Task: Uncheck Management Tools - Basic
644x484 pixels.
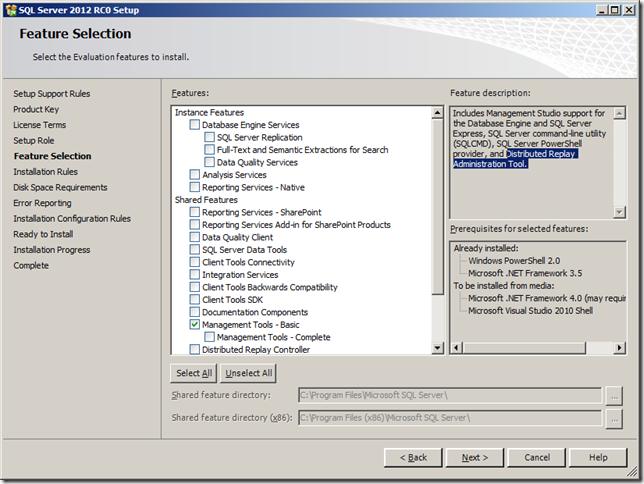Action: [195, 324]
